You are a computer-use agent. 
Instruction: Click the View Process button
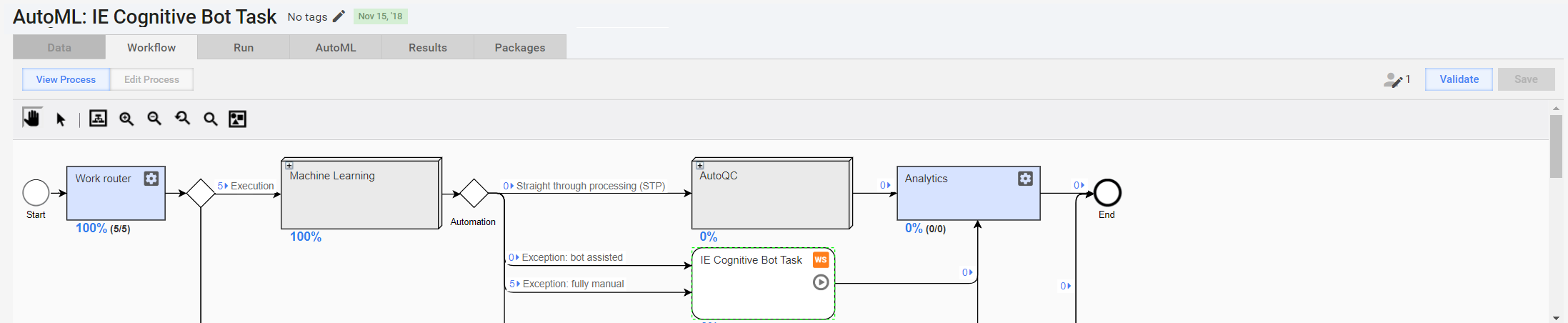[66, 79]
